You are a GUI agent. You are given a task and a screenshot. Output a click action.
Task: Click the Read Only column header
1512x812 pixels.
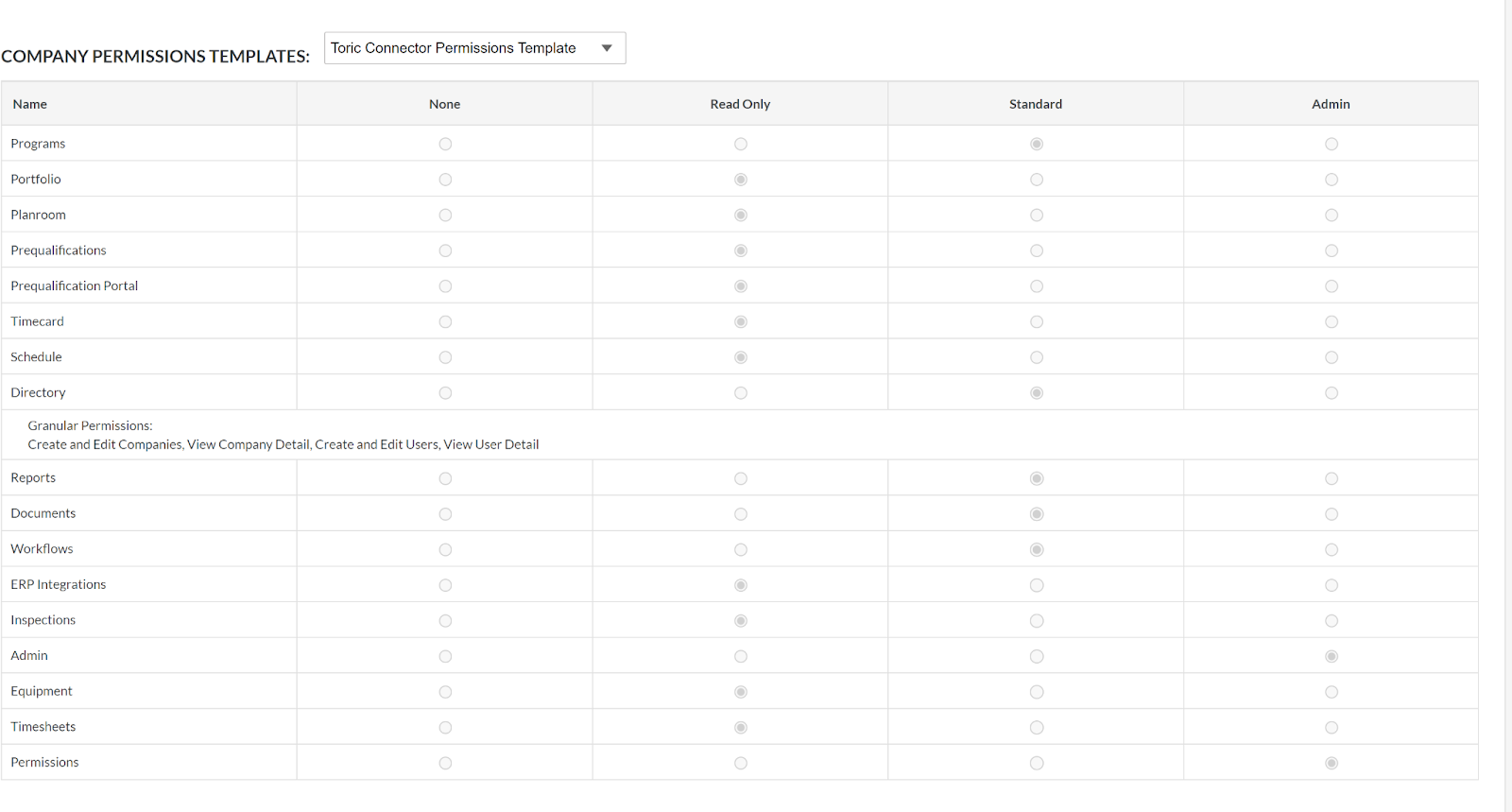click(x=740, y=104)
